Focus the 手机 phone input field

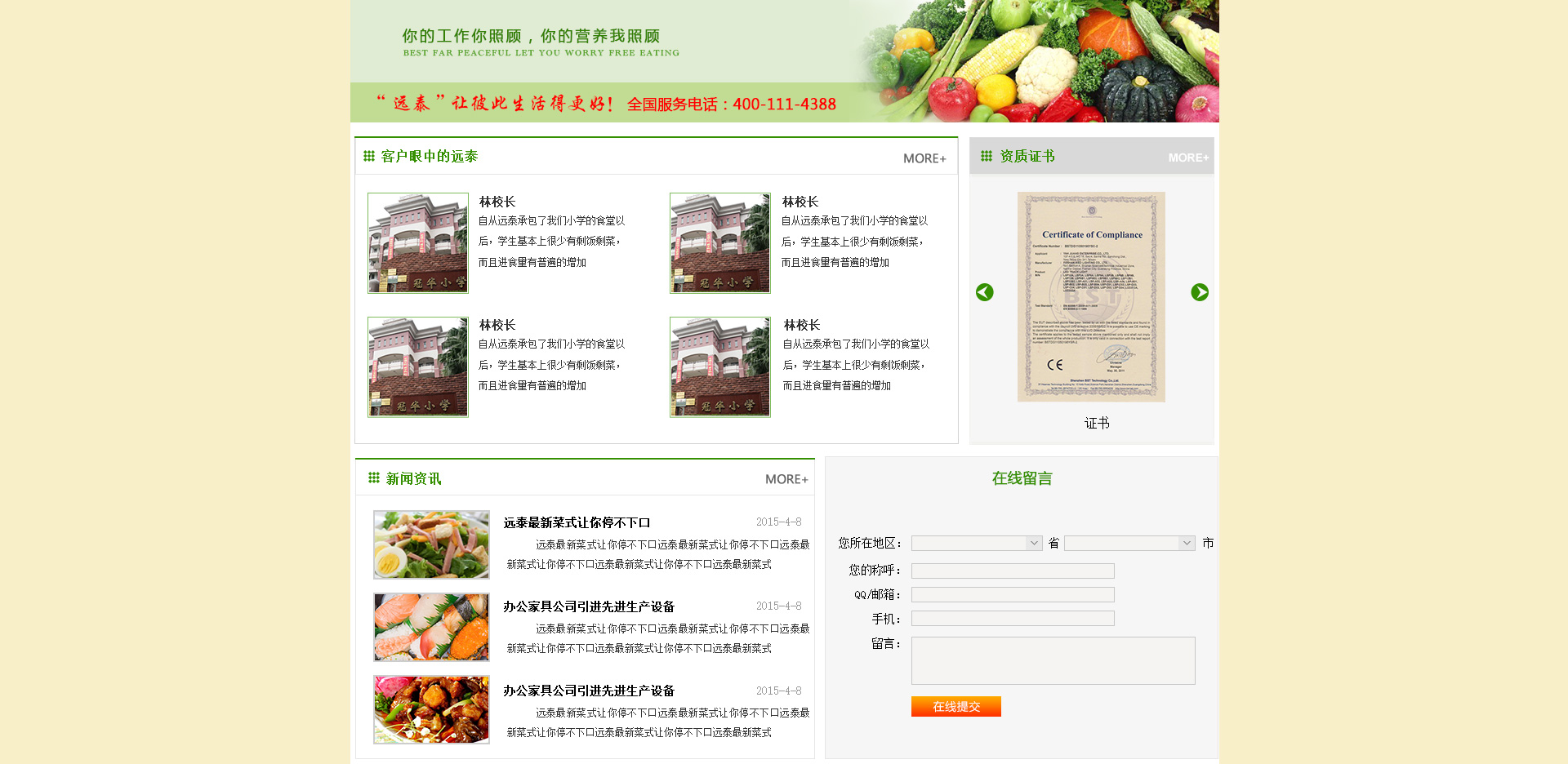click(x=1012, y=619)
